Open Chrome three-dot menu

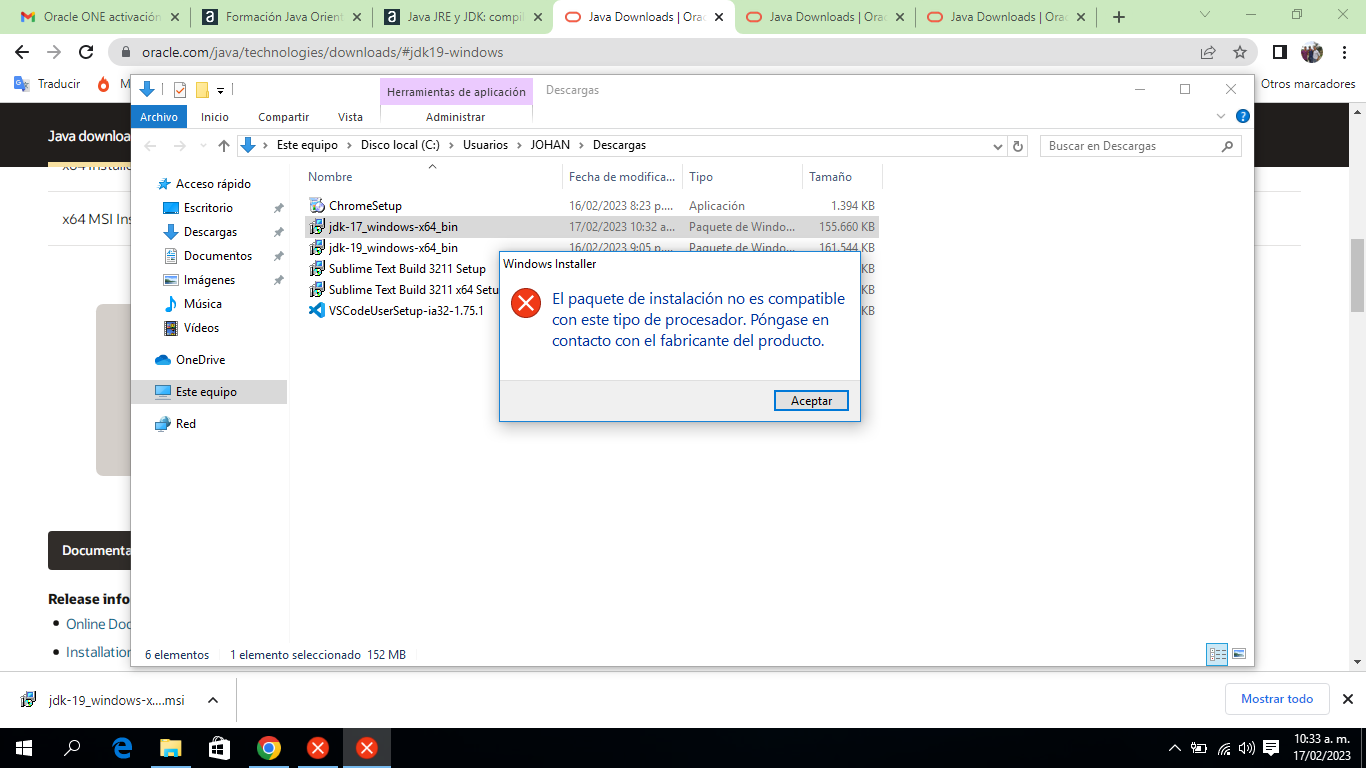pos(1345,52)
